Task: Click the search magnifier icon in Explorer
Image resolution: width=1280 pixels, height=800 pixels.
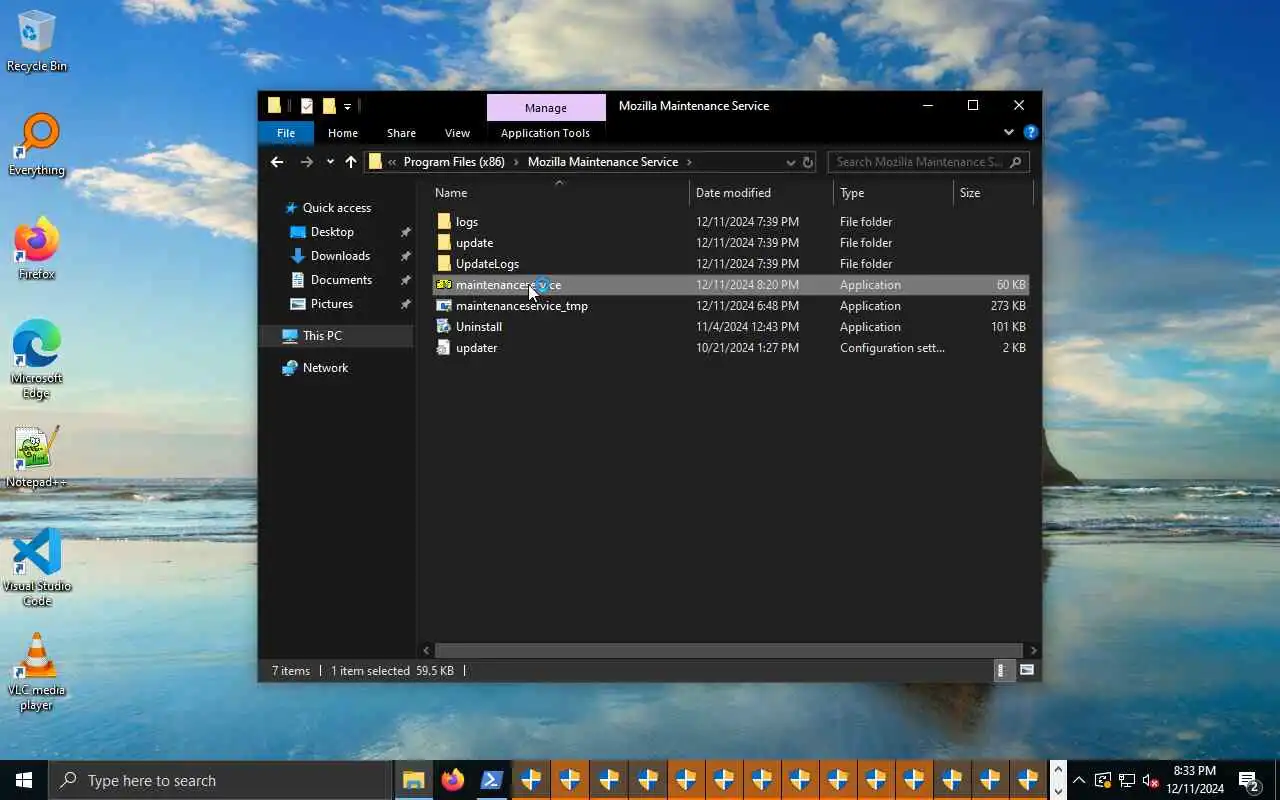Action: [1016, 162]
